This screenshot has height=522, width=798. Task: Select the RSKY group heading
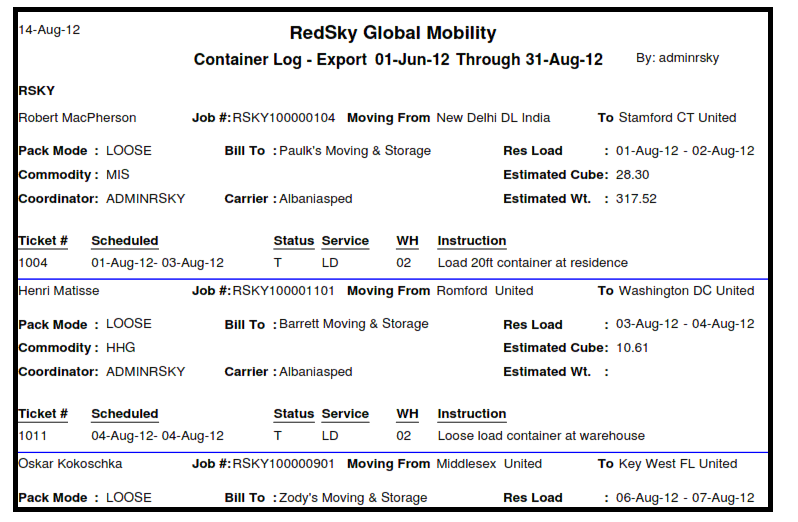[x=37, y=91]
